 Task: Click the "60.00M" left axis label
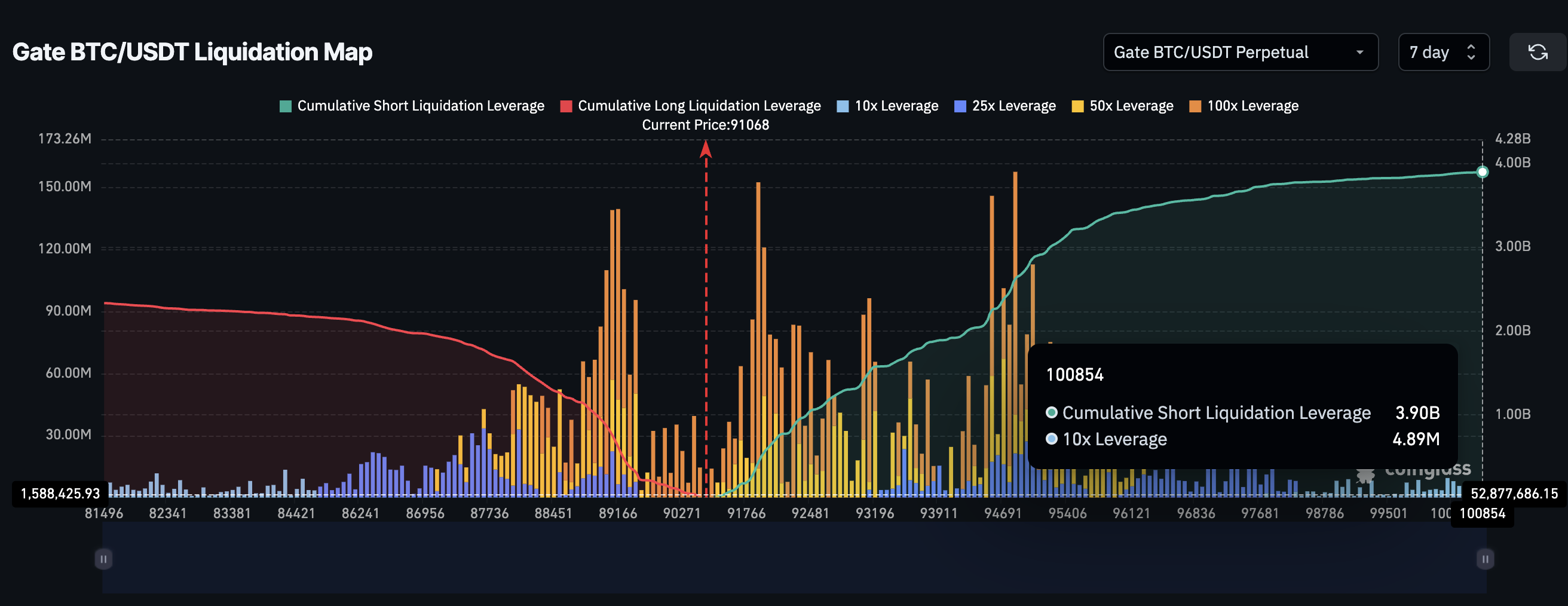click(68, 373)
